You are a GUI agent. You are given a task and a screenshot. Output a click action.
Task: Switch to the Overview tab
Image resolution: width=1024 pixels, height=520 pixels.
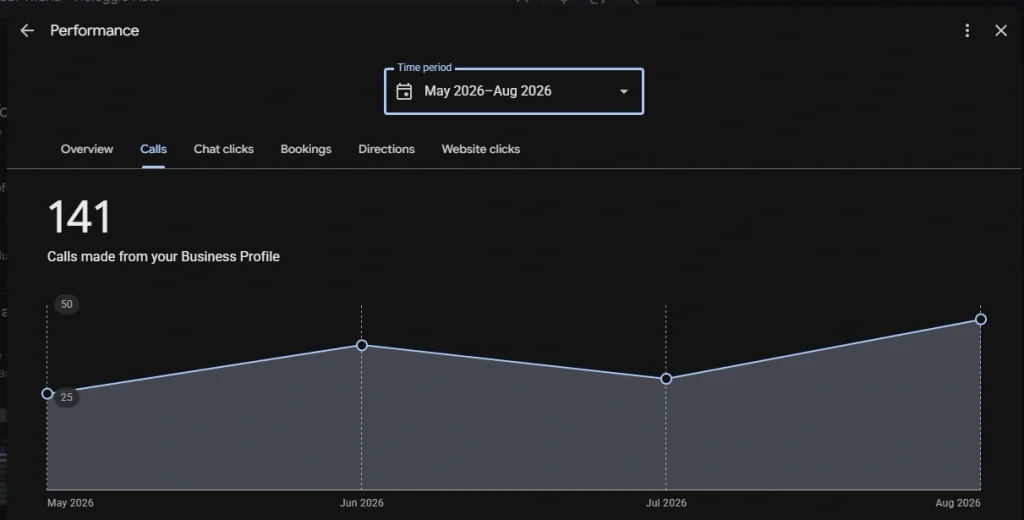click(x=87, y=149)
